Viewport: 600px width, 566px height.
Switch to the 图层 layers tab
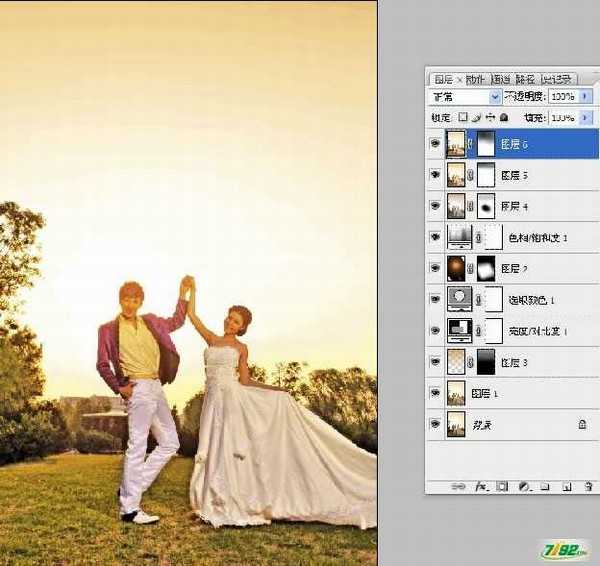[x=443, y=79]
